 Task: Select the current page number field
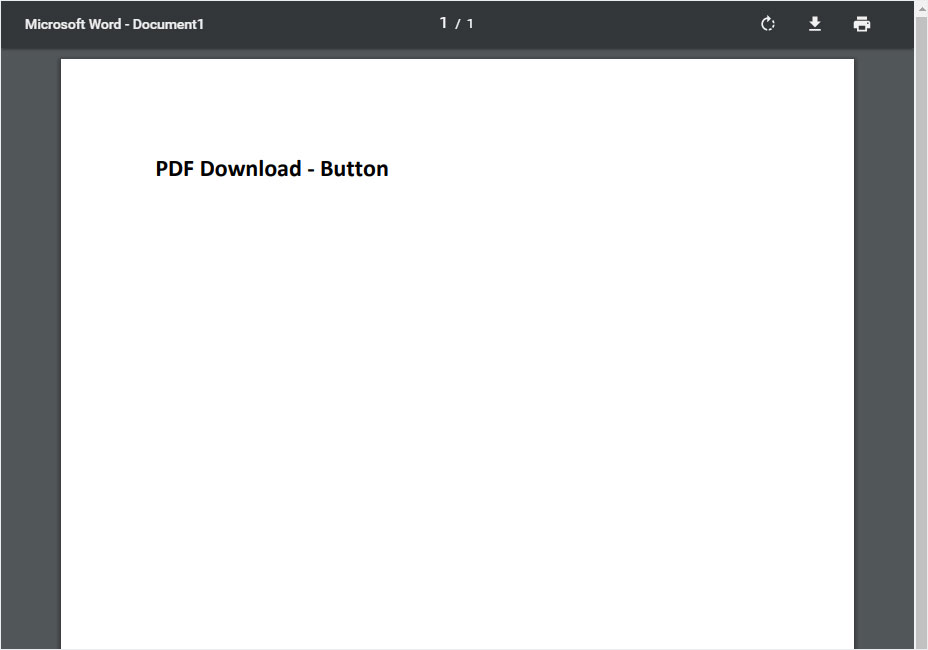click(x=443, y=23)
